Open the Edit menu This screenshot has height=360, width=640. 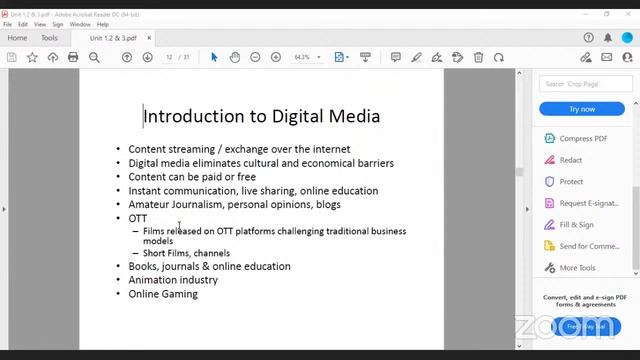click(x=23, y=24)
